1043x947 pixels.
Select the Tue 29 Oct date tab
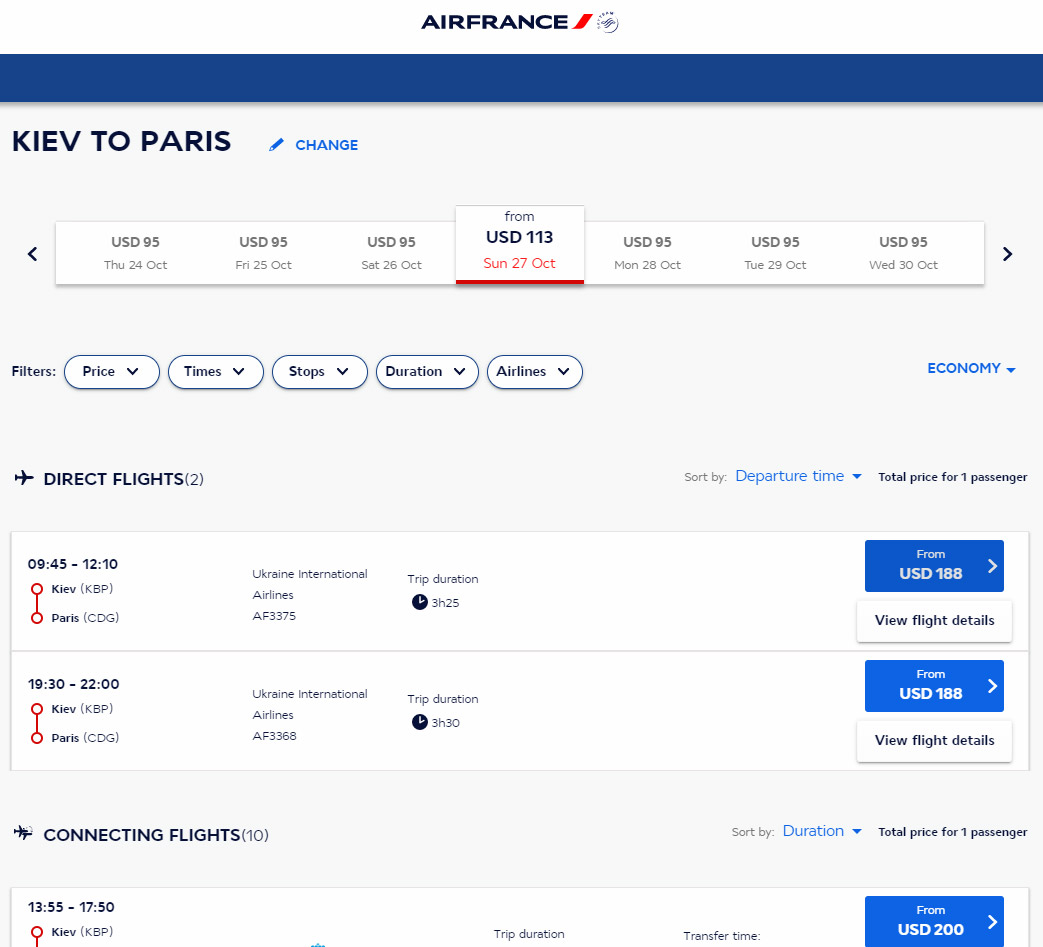pyautogui.click(x=775, y=253)
